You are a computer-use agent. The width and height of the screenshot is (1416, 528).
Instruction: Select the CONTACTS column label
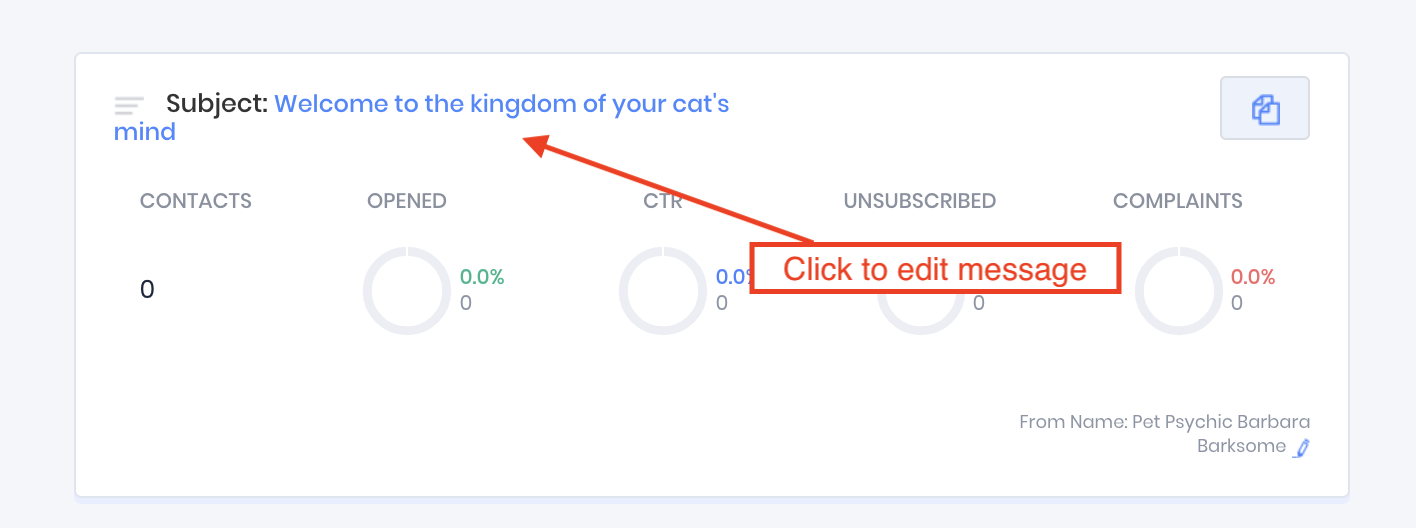coord(196,201)
